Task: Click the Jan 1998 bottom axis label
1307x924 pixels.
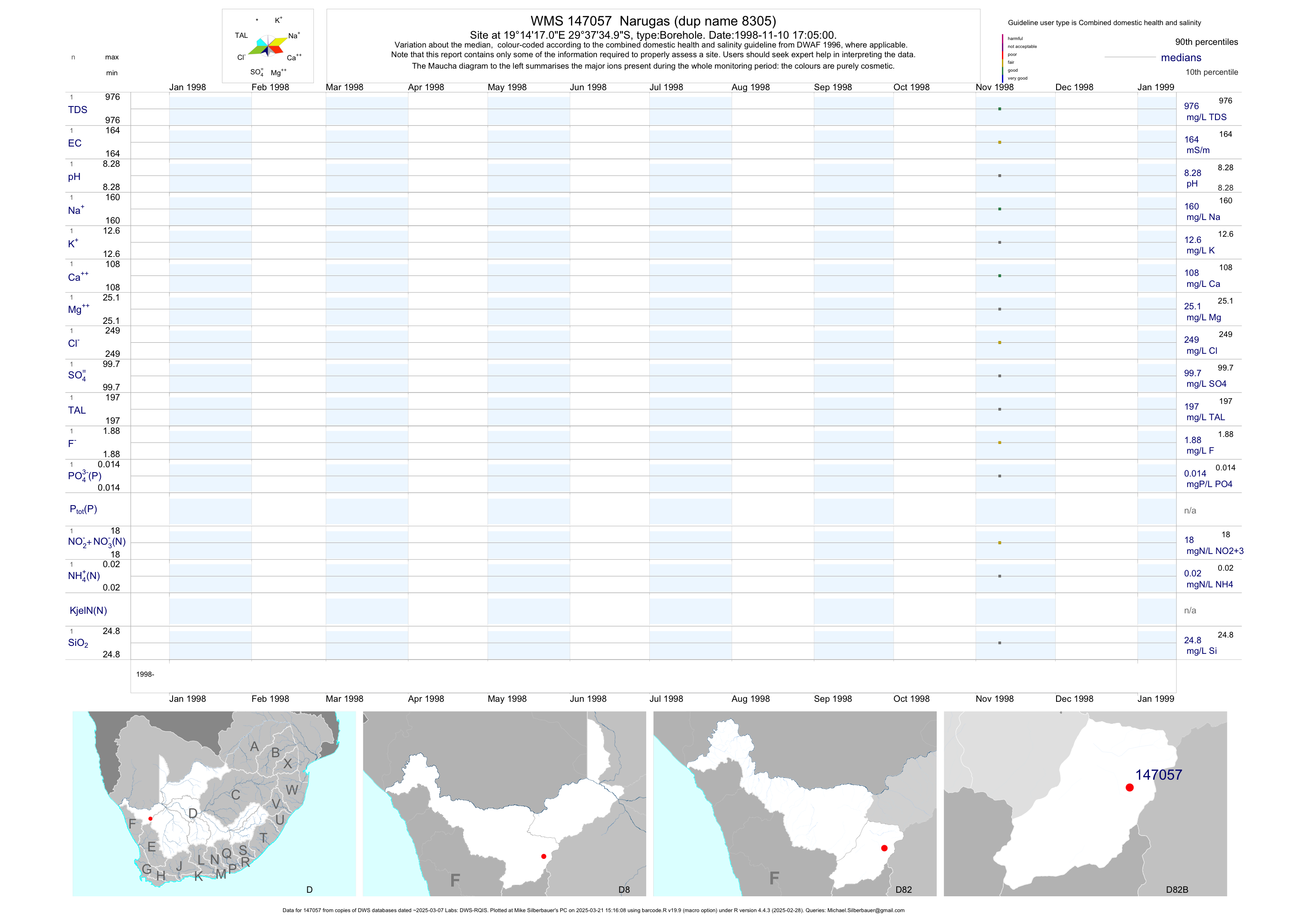Action: [x=187, y=699]
